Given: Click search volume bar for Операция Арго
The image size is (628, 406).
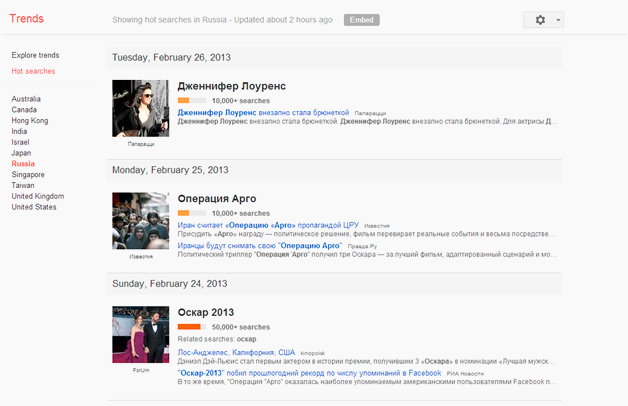Looking at the screenshot, I should coord(192,213).
